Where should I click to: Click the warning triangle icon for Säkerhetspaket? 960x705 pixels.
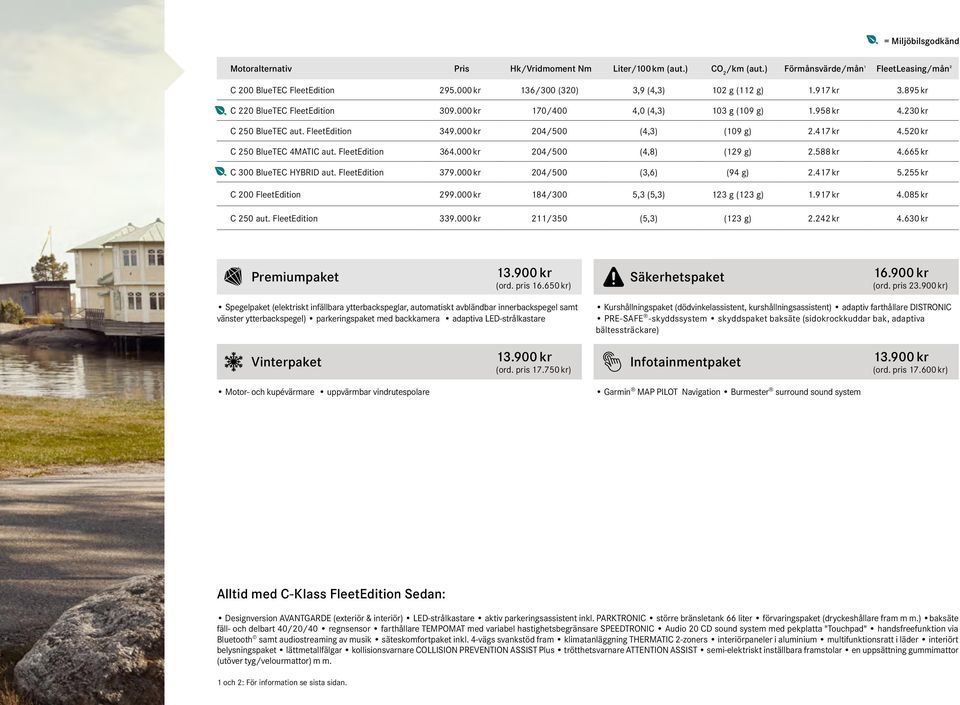pos(613,277)
